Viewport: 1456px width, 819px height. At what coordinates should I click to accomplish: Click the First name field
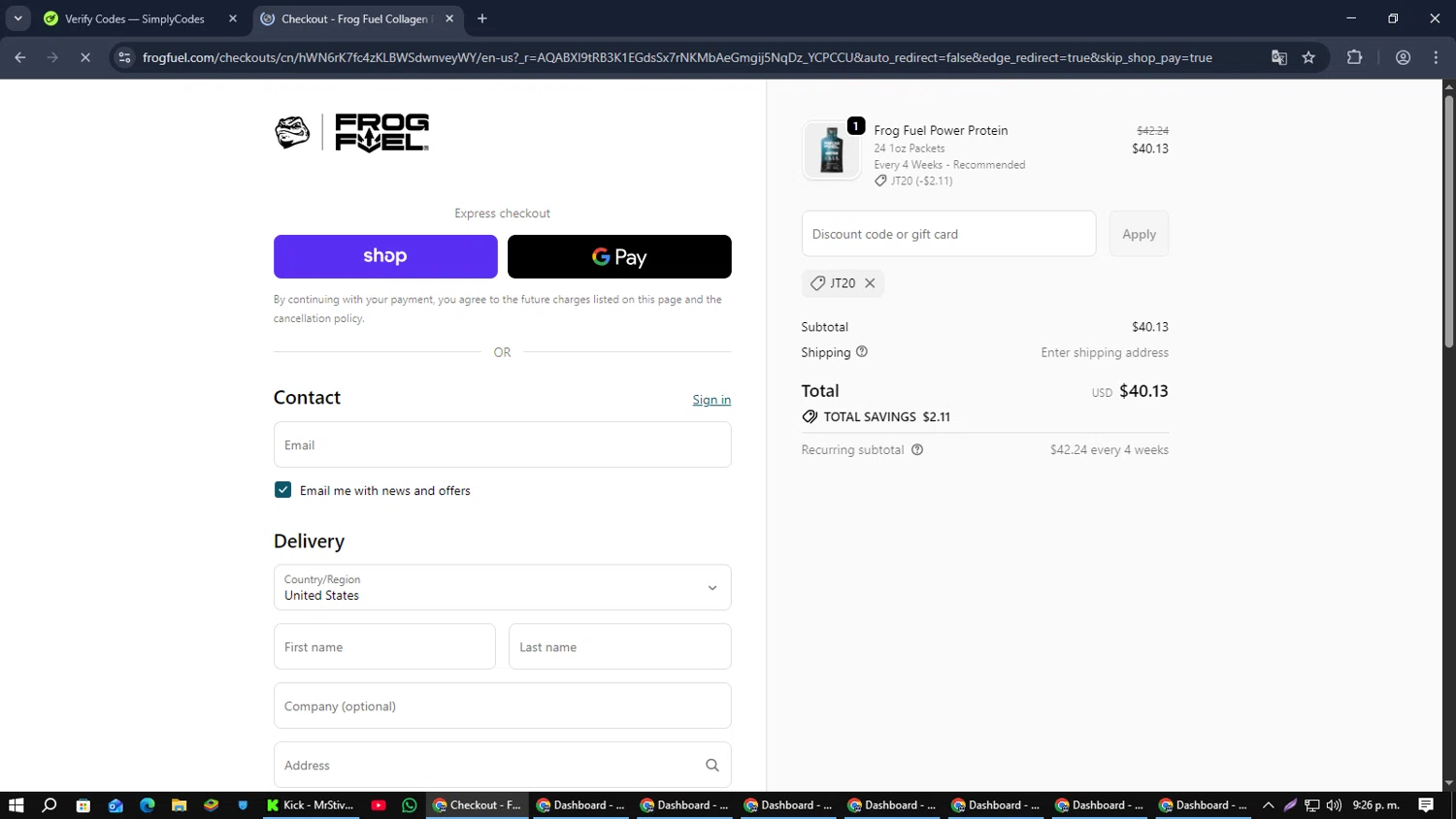[x=384, y=646]
